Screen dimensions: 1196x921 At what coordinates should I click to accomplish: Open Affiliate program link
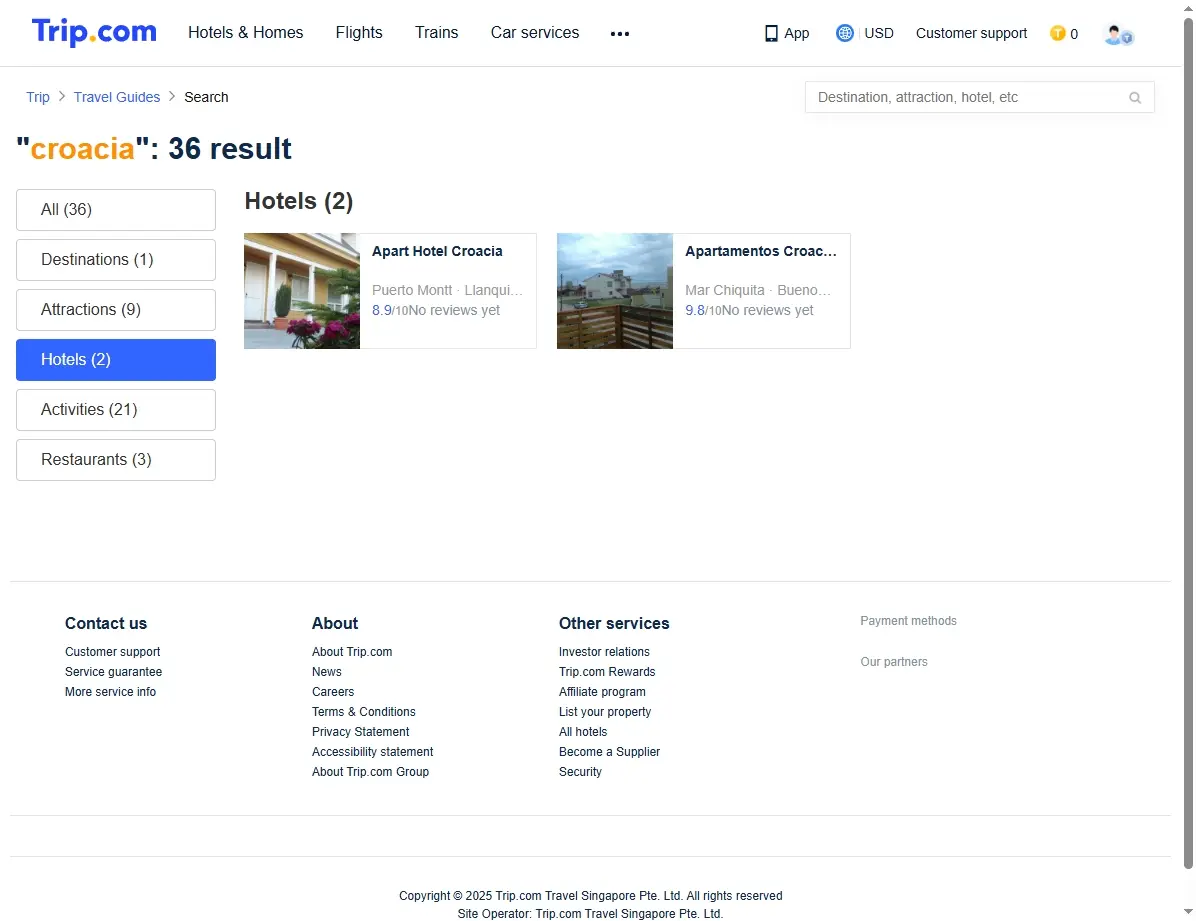(602, 691)
